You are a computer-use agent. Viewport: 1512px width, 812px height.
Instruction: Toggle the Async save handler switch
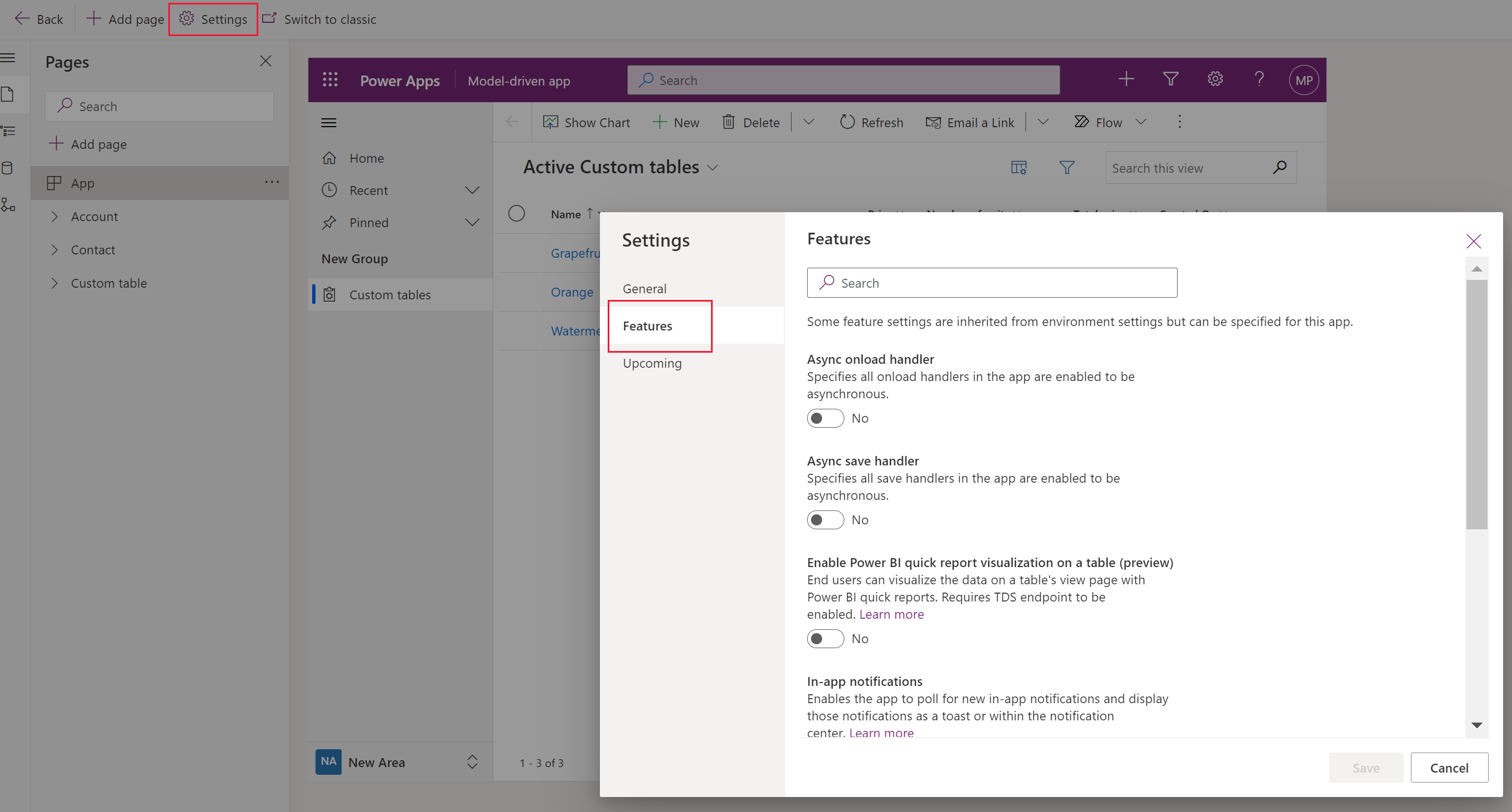(x=825, y=519)
